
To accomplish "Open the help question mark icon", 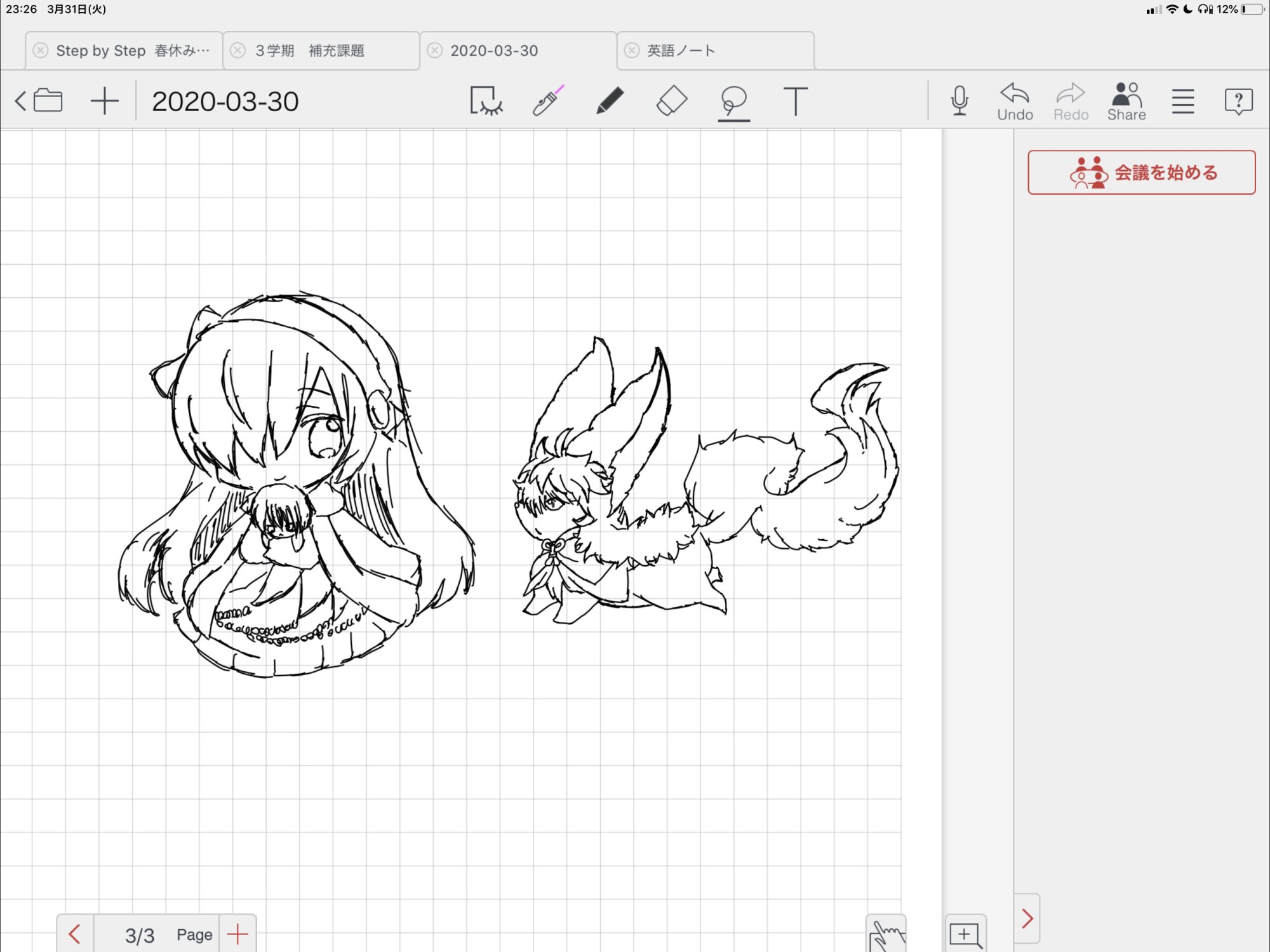I will [x=1238, y=101].
